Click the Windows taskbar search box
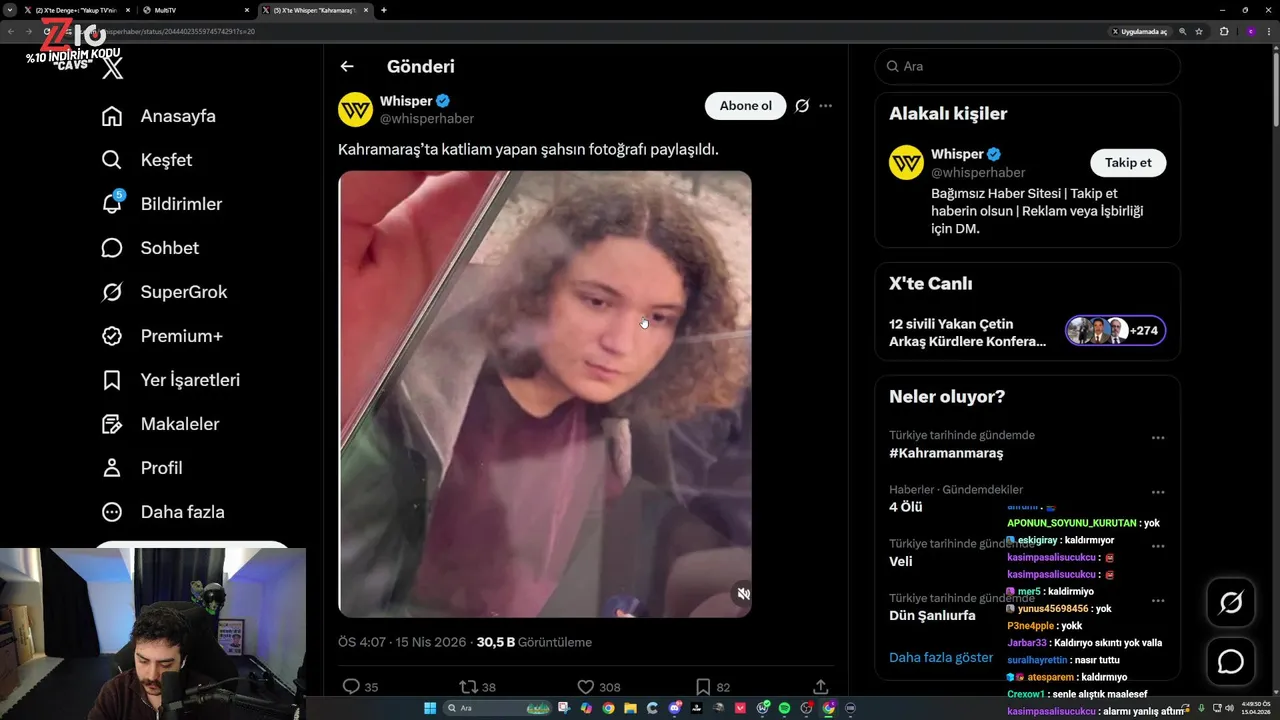 pyautogui.click(x=497, y=708)
